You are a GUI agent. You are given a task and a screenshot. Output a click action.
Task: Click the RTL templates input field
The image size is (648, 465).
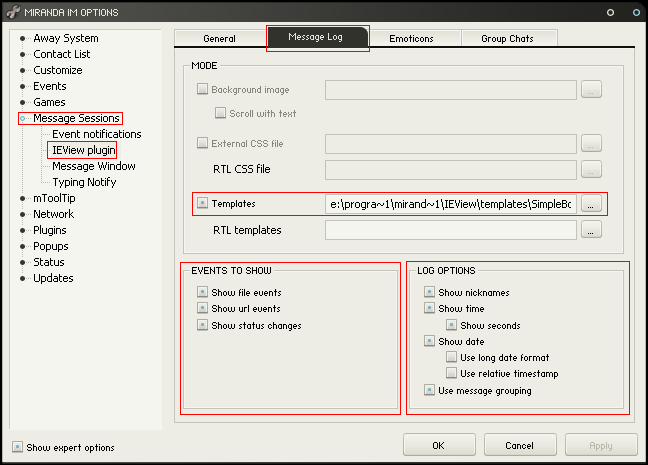coord(451,230)
